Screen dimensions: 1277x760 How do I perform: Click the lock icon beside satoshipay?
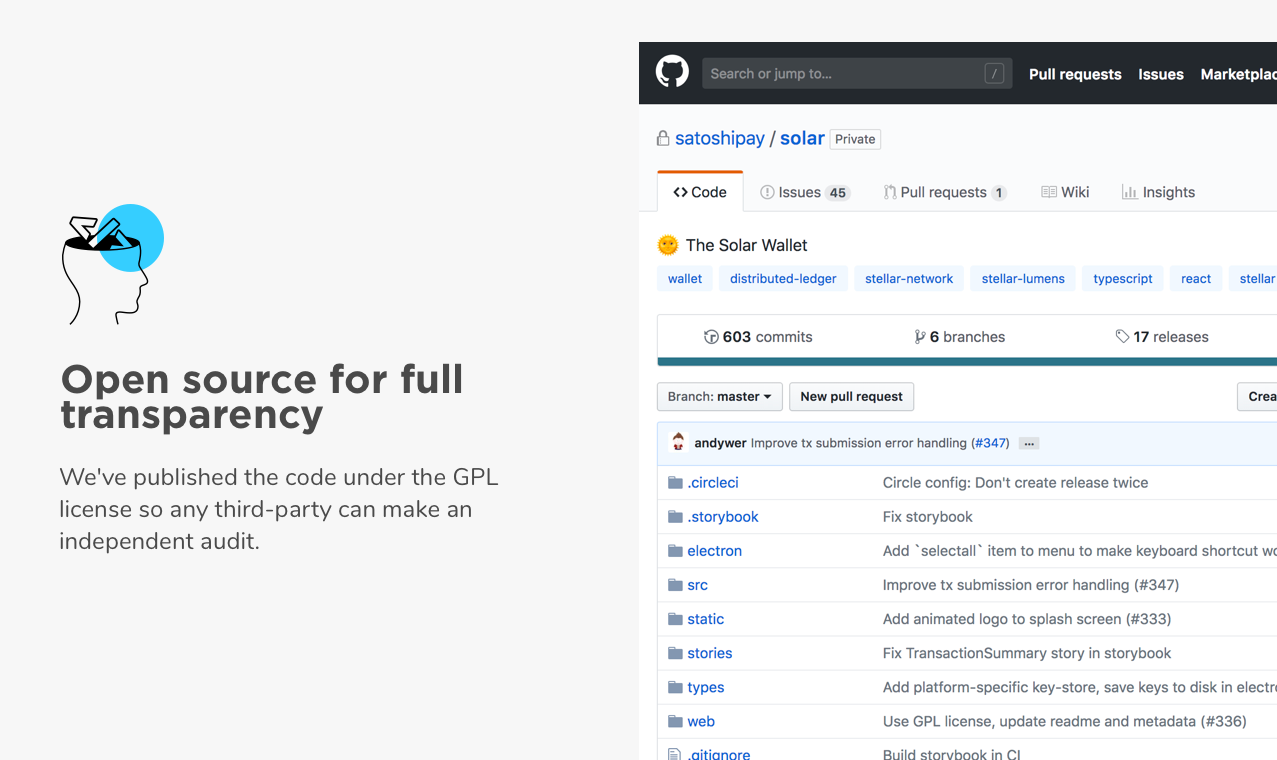pyautogui.click(x=662, y=138)
